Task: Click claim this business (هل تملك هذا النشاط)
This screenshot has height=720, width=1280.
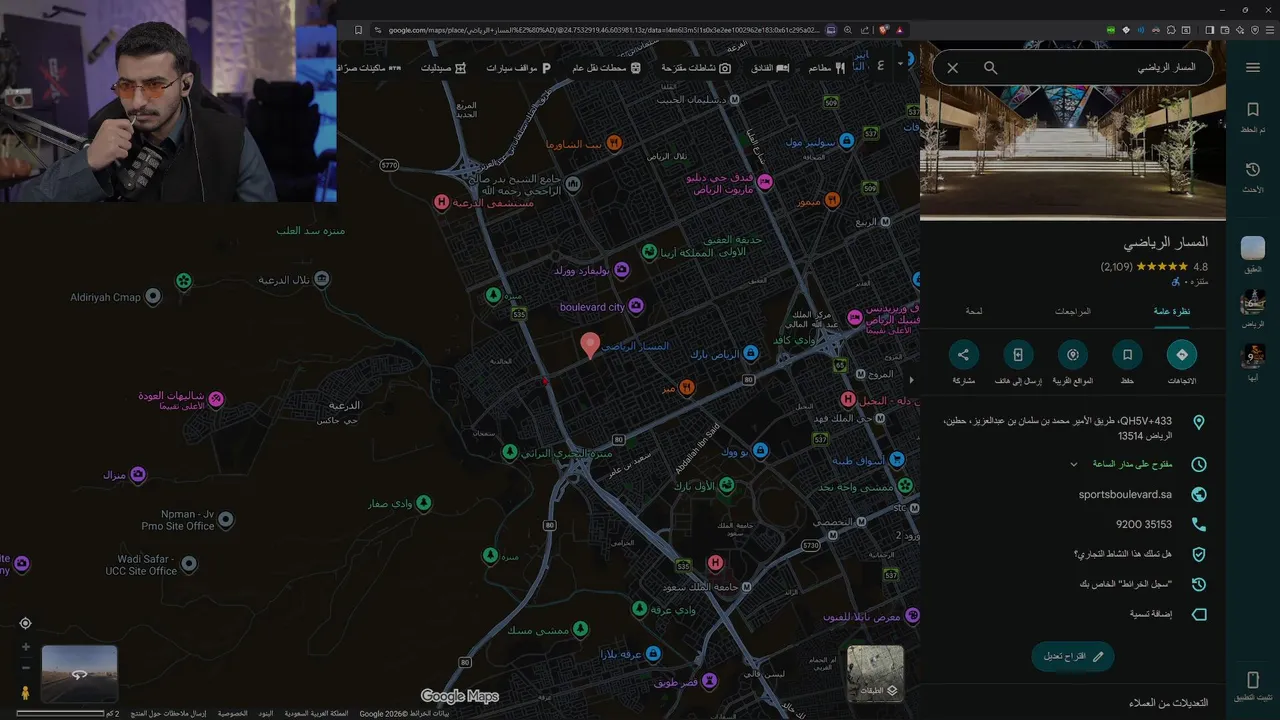Action: [x=1123, y=554]
